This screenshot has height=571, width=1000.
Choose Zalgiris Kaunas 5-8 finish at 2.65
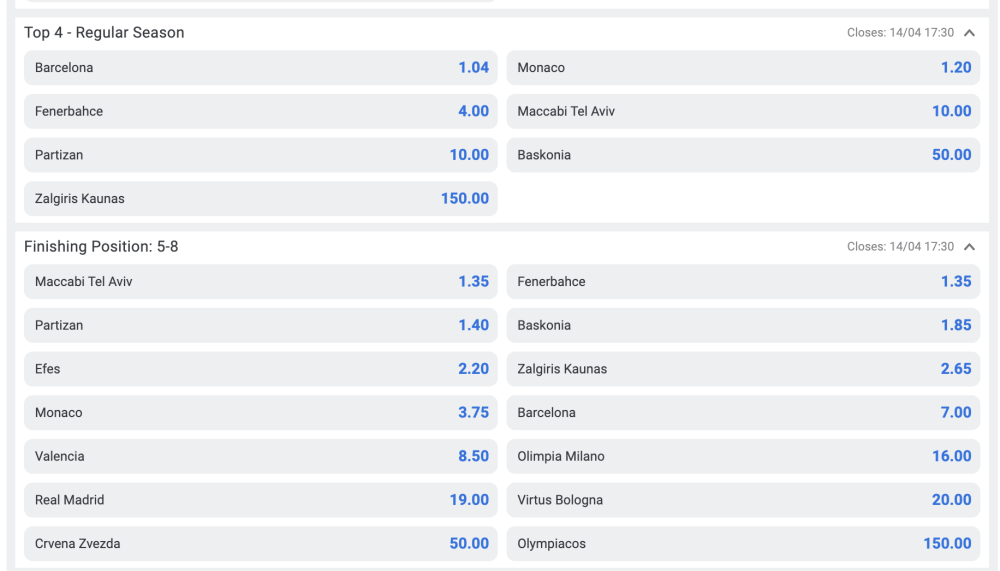click(743, 369)
